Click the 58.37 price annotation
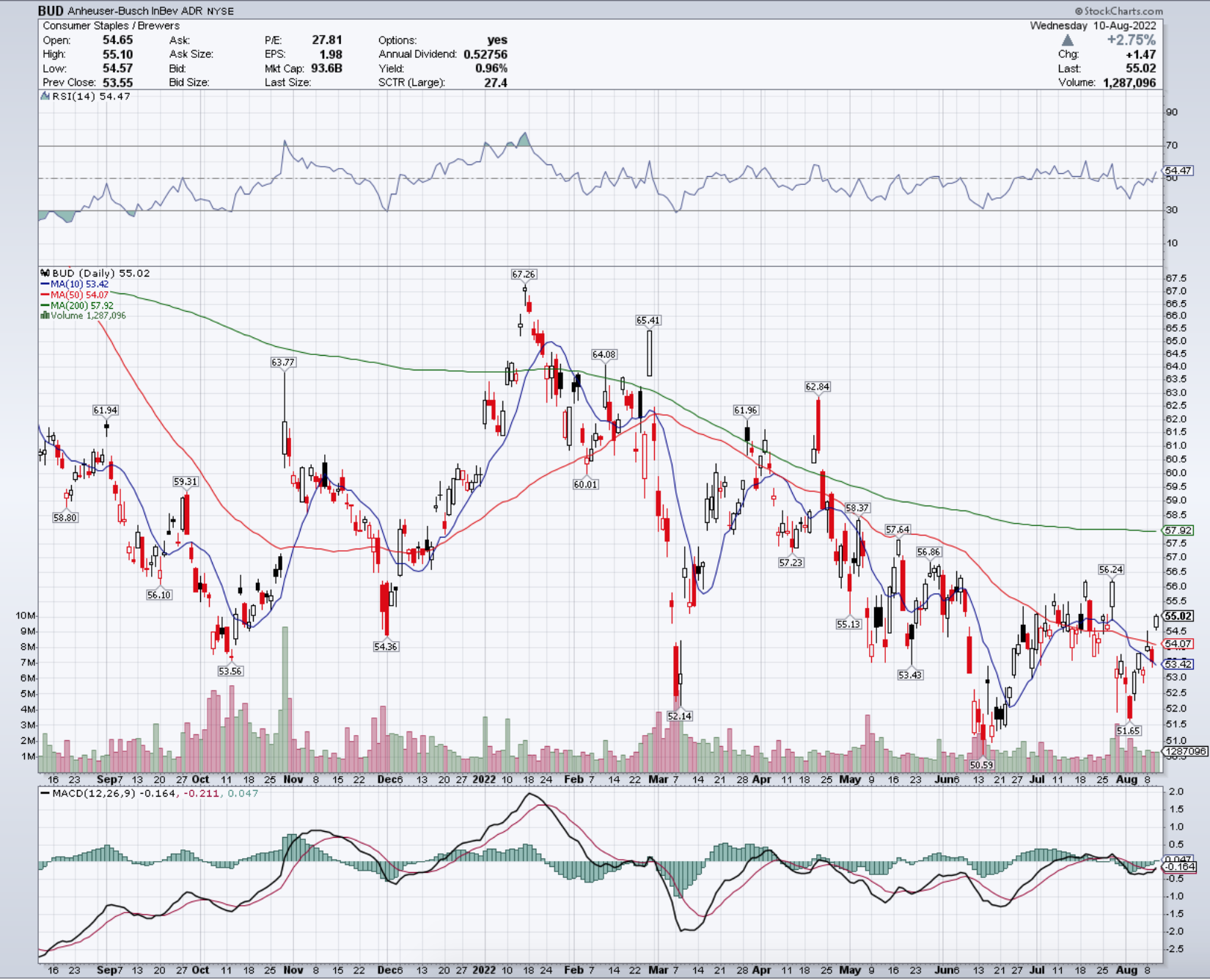The height and width of the screenshot is (980, 1210). [x=857, y=508]
